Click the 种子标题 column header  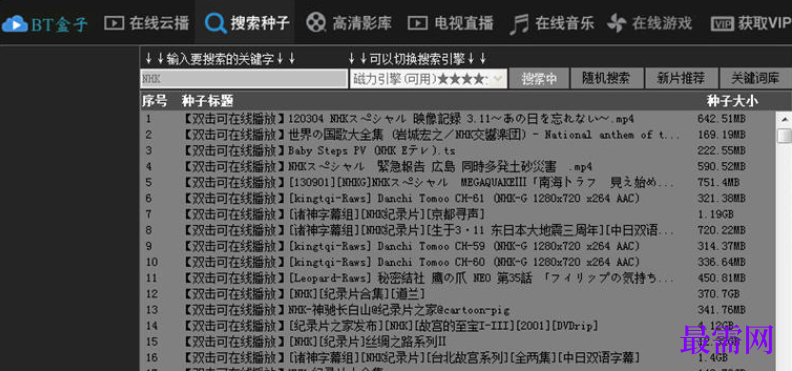(208, 101)
